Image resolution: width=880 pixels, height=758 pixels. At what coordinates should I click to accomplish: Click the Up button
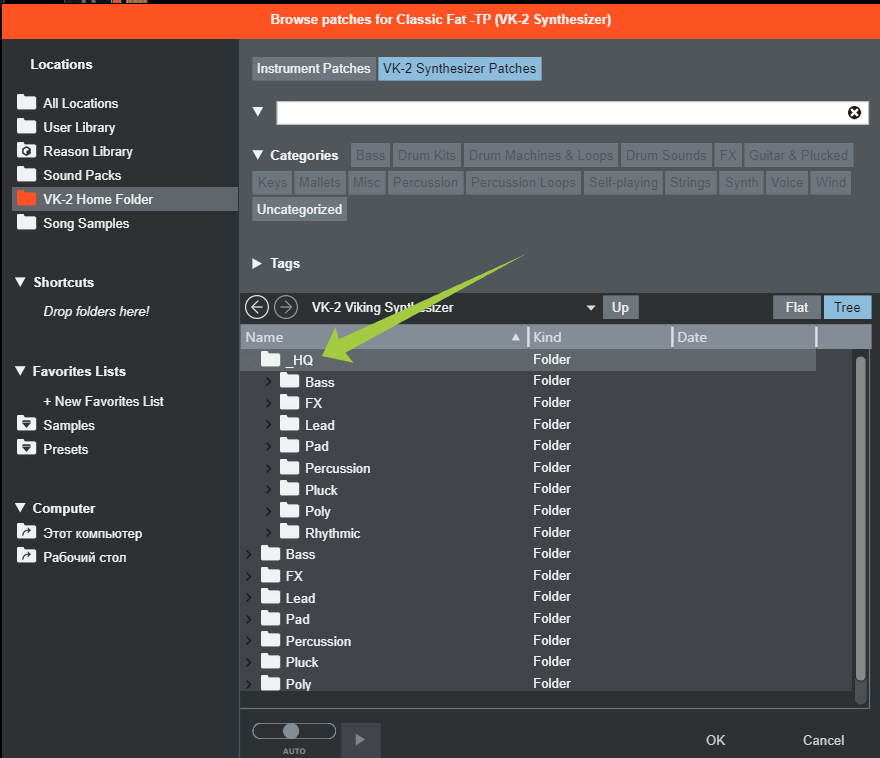click(620, 307)
